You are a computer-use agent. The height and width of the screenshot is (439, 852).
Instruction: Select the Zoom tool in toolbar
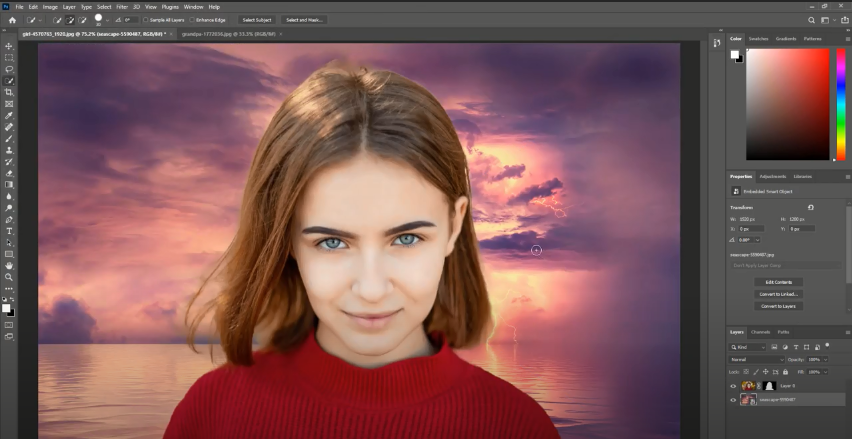[9, 277]
